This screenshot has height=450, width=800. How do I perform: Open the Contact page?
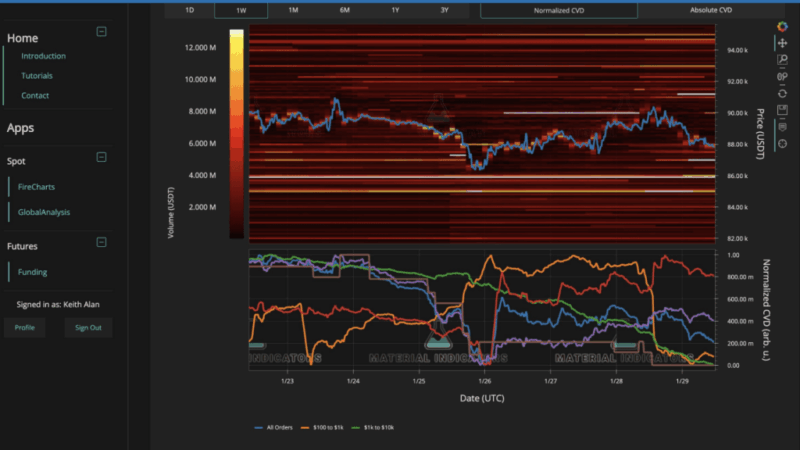(x=35, y=95)
